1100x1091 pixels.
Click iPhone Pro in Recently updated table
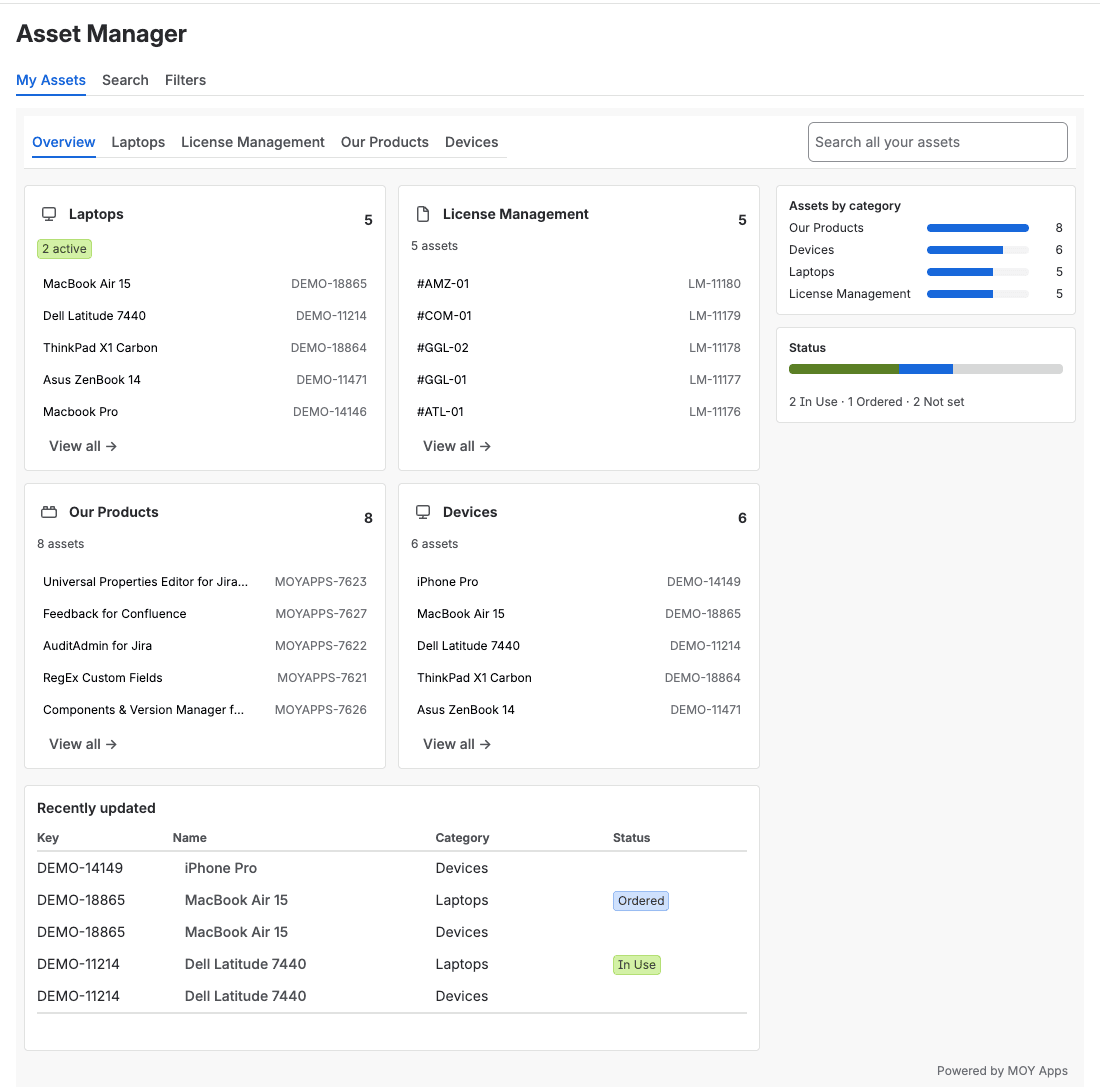pos(221,869)
